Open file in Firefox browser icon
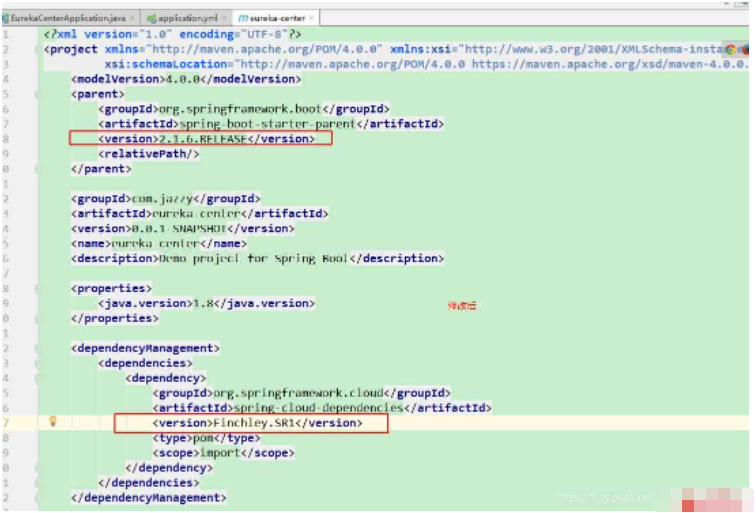Screen dimensions: 756x513 point(745,49)
